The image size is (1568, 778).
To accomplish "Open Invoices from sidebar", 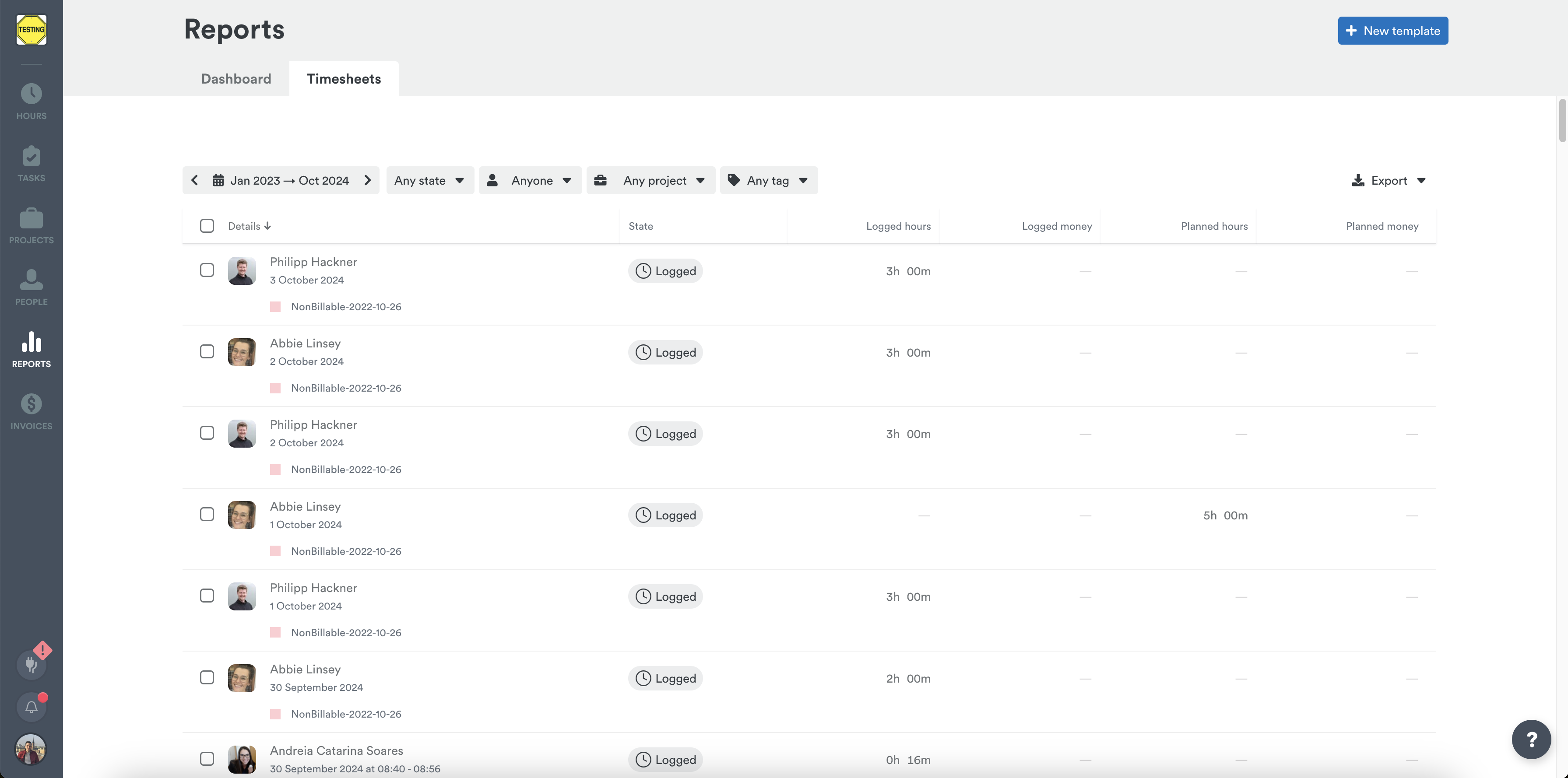I will [31, 412].
